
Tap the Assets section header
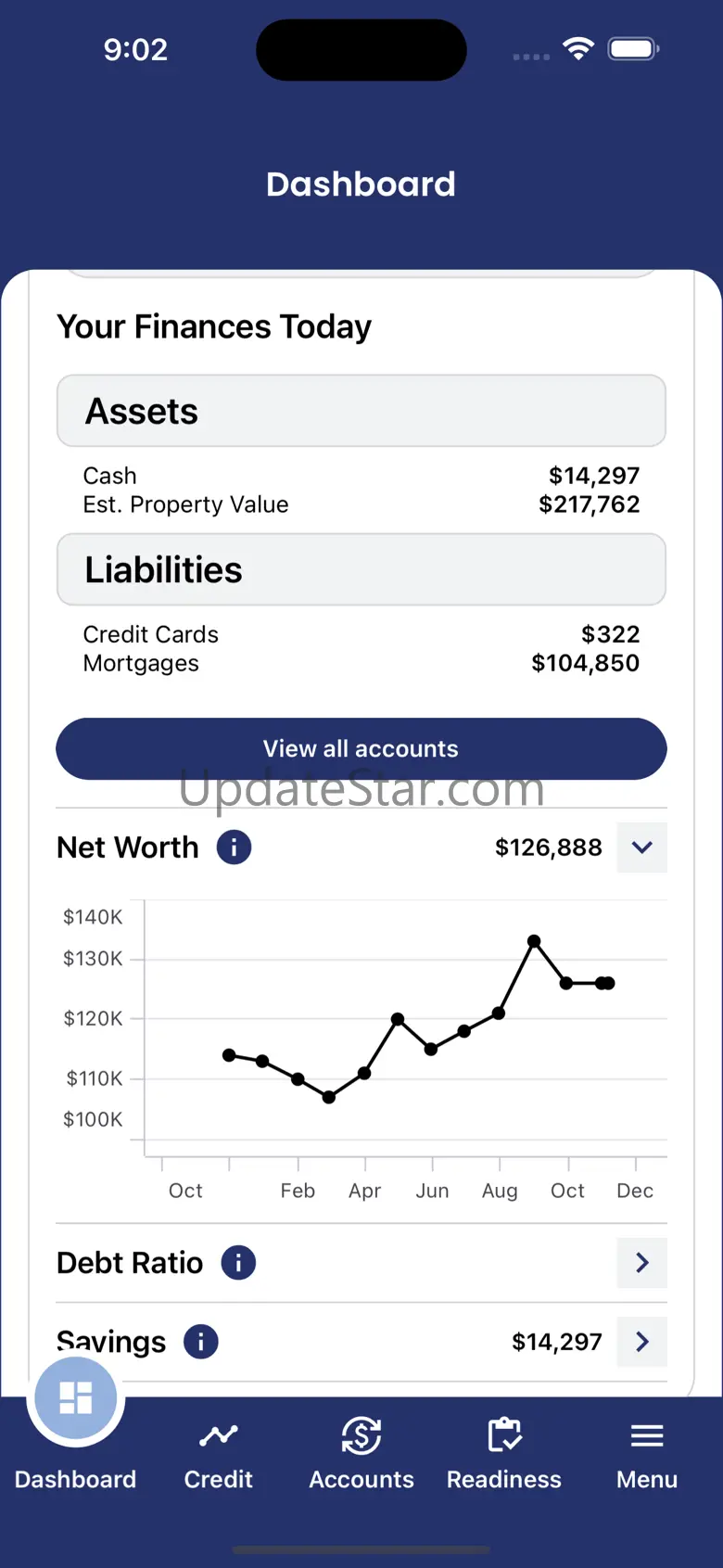click(361, 411)
